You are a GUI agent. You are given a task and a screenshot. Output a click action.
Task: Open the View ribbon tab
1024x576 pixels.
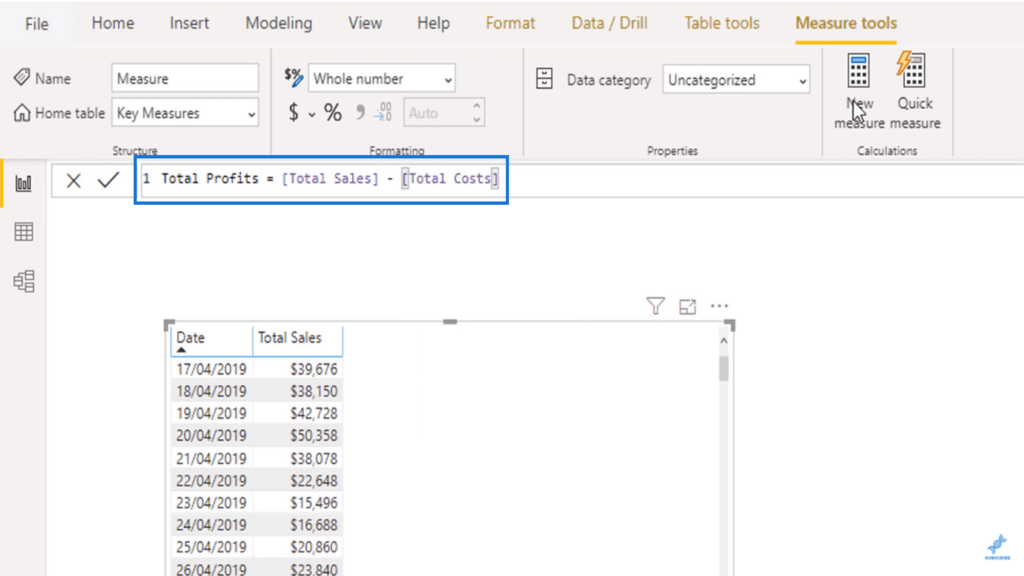(x=365, y=23)
